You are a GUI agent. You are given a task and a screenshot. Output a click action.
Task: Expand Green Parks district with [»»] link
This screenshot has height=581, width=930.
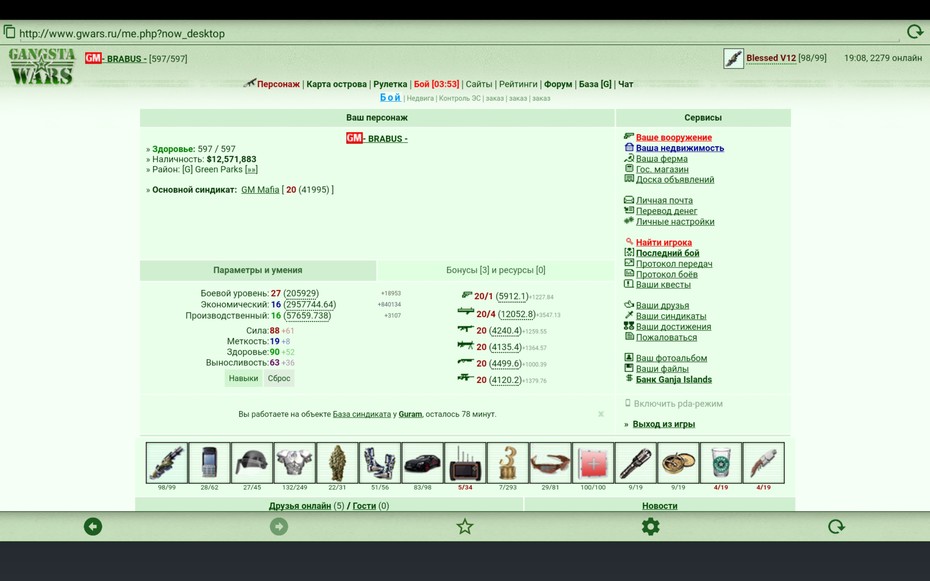[251, 170]
